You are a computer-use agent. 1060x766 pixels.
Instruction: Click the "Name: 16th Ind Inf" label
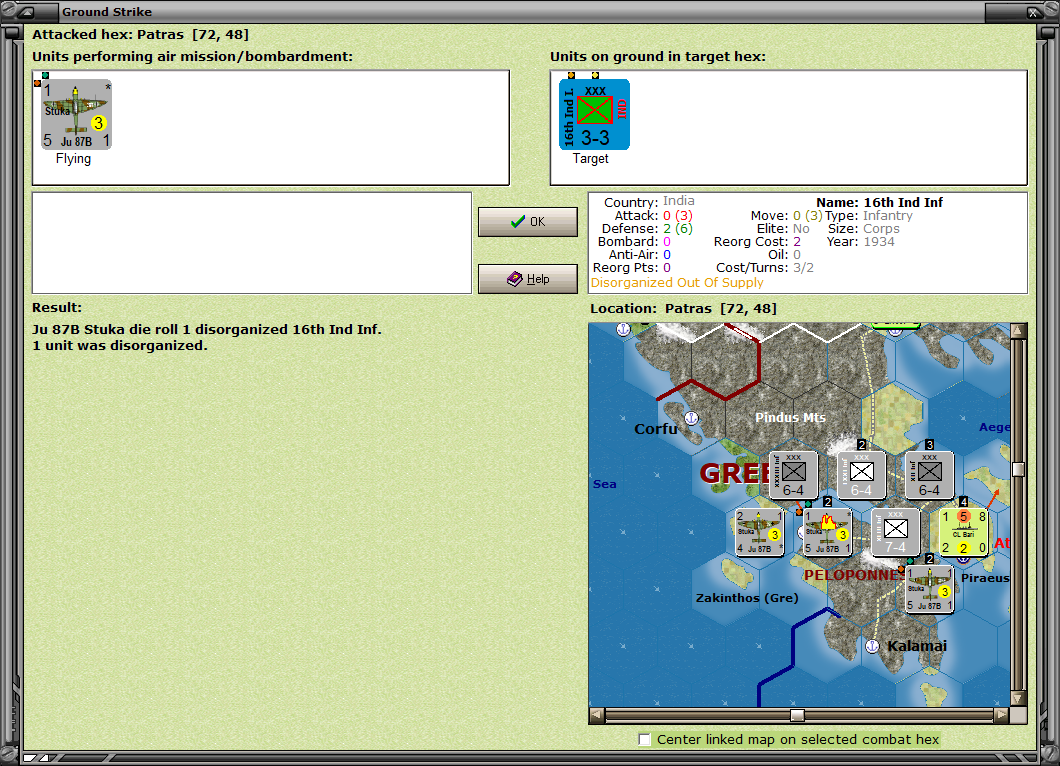coord(879,202)
